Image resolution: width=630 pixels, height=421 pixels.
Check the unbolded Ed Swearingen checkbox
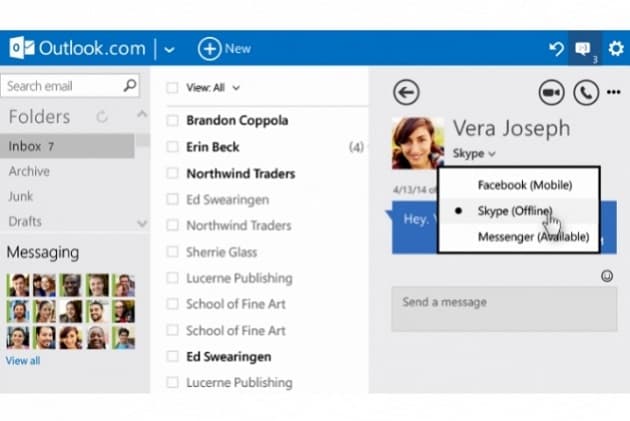(172, 199)
